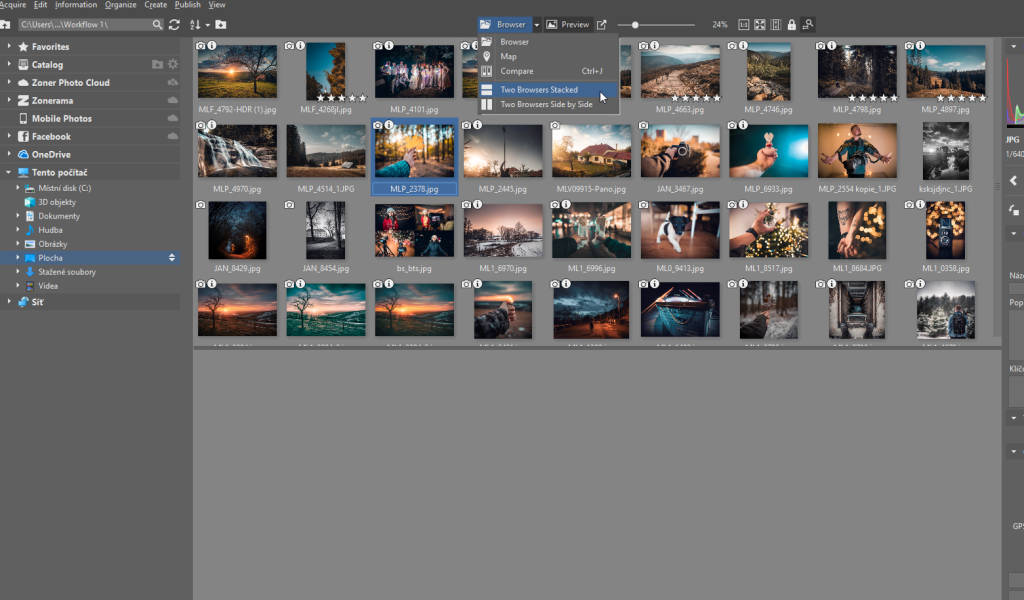Collapse the Tento počítač tree item

tap(6, 171)
